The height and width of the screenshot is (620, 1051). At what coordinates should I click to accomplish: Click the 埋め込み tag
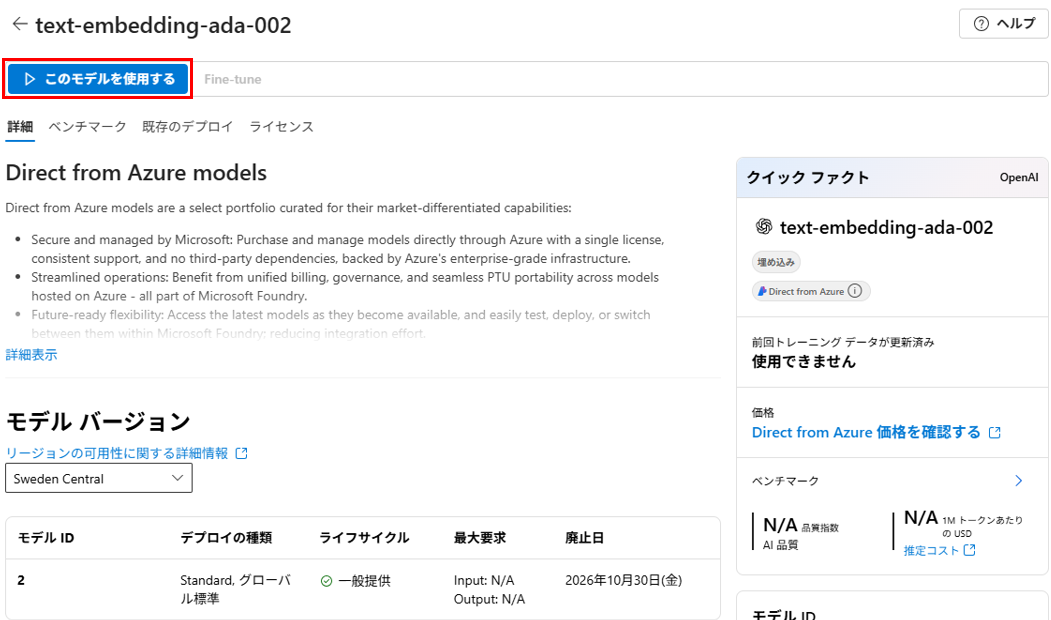pos(776,262)
